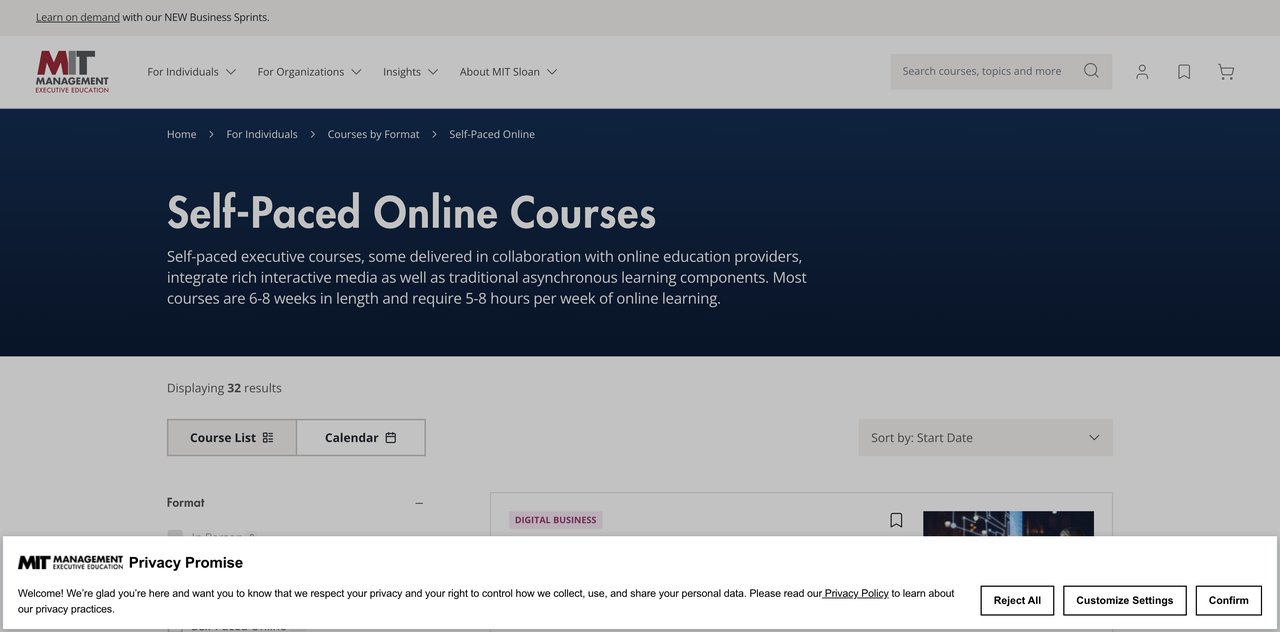The height and width of the screenshot is (632, 1280).
Task: Open the search magnifier icon
Action: (1091, 71)
